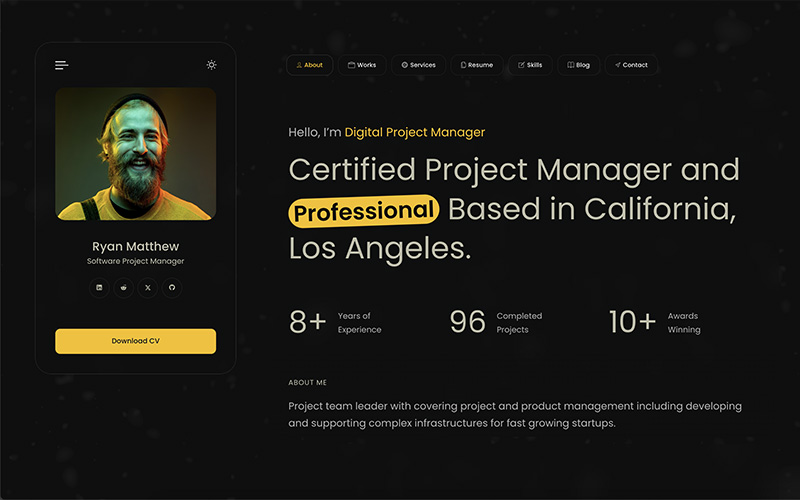
Task: Toggle the light/dark theme sun icon
Action: pyautogui.click(x=211, y=65)
